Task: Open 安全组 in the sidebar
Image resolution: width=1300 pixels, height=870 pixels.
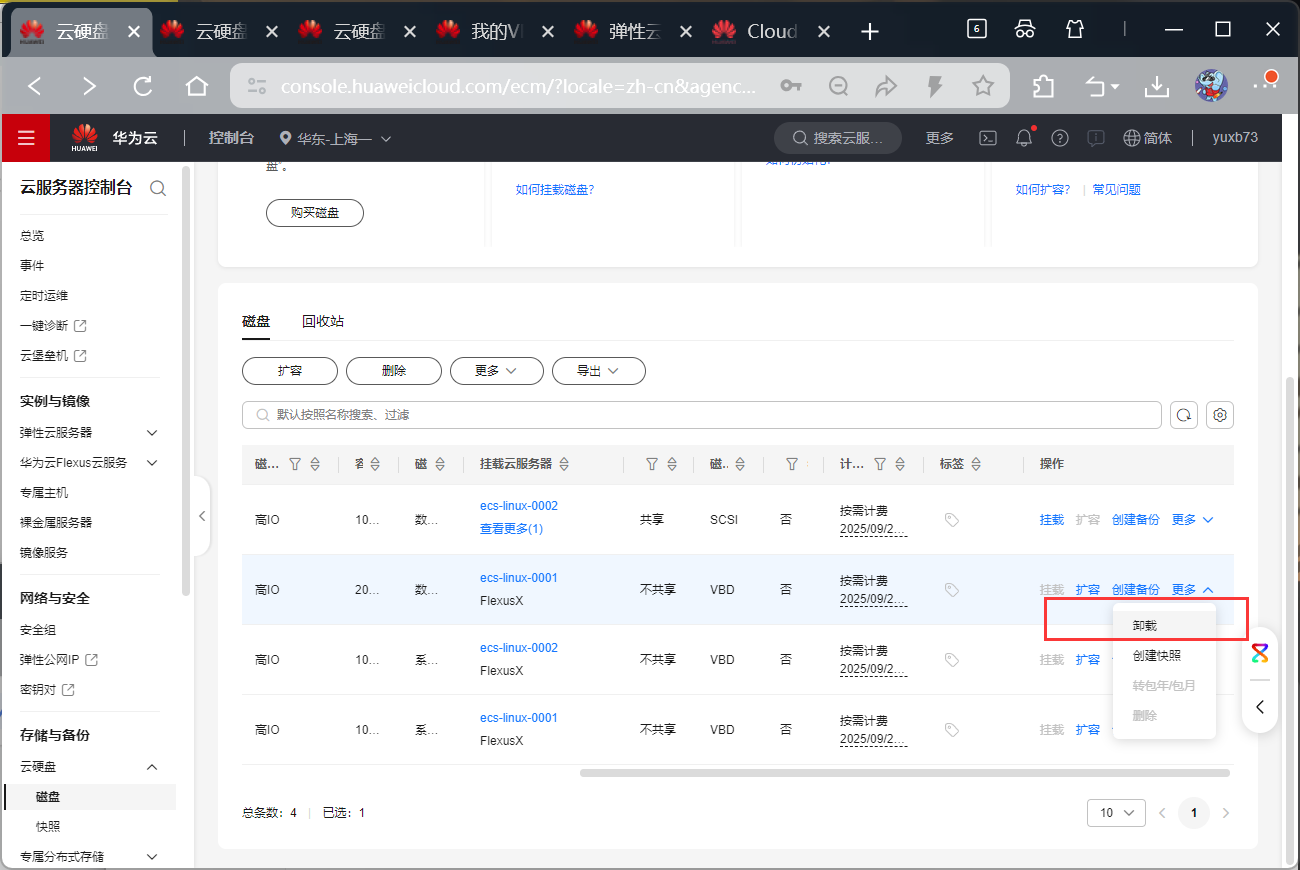Action: click(x=38, y=630)
